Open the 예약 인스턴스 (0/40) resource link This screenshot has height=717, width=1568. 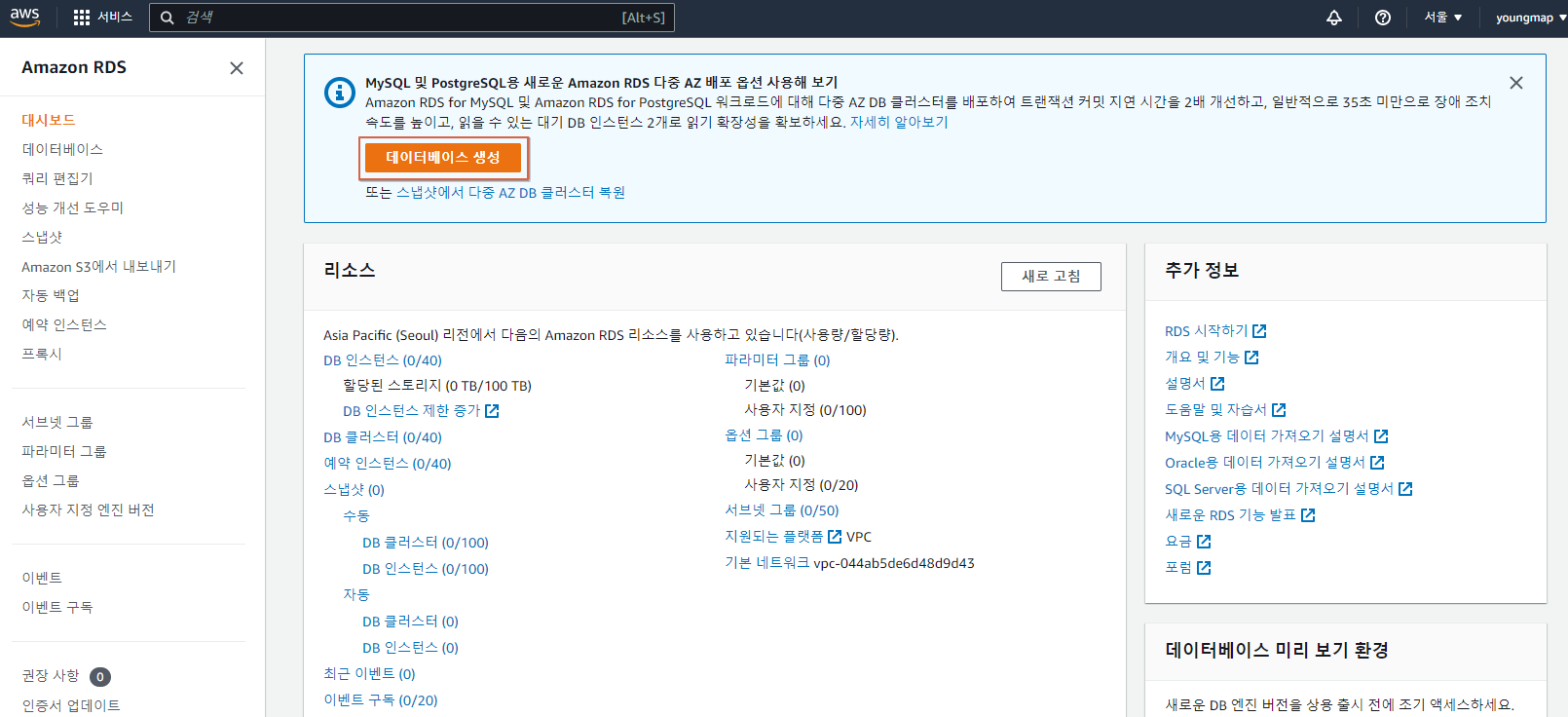[388, 464]
